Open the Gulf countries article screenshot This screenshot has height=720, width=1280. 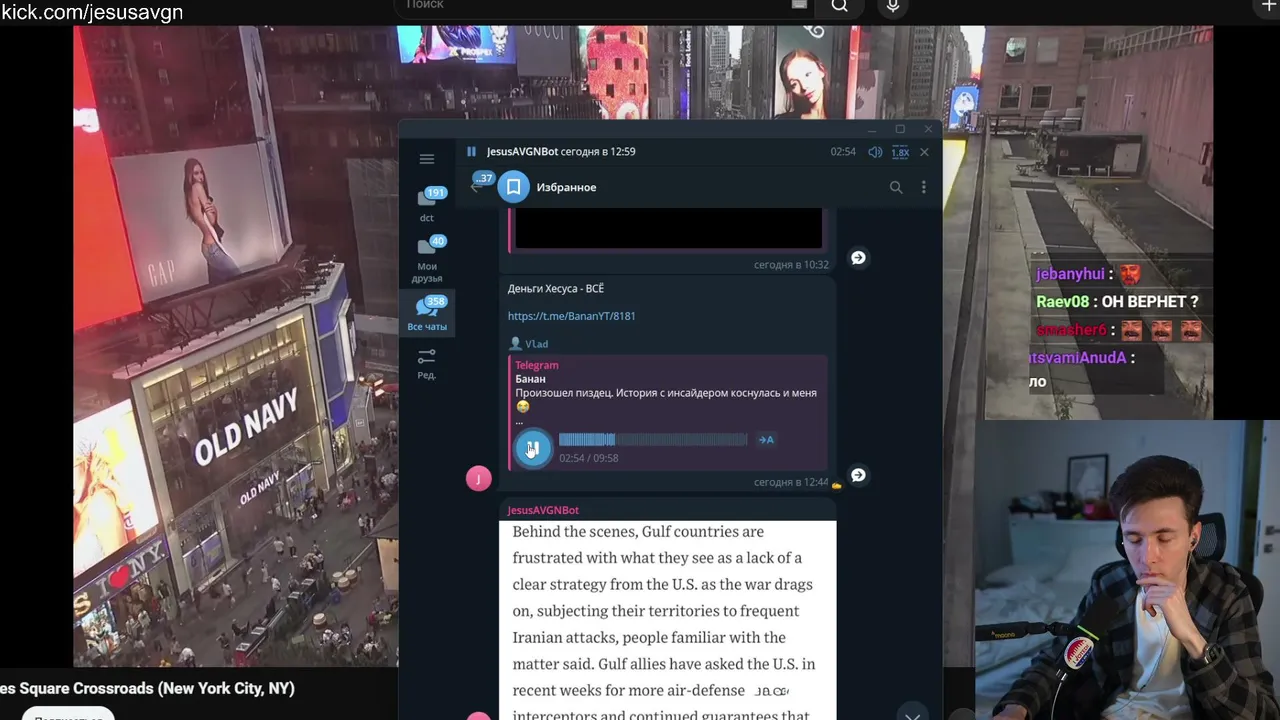668,620
